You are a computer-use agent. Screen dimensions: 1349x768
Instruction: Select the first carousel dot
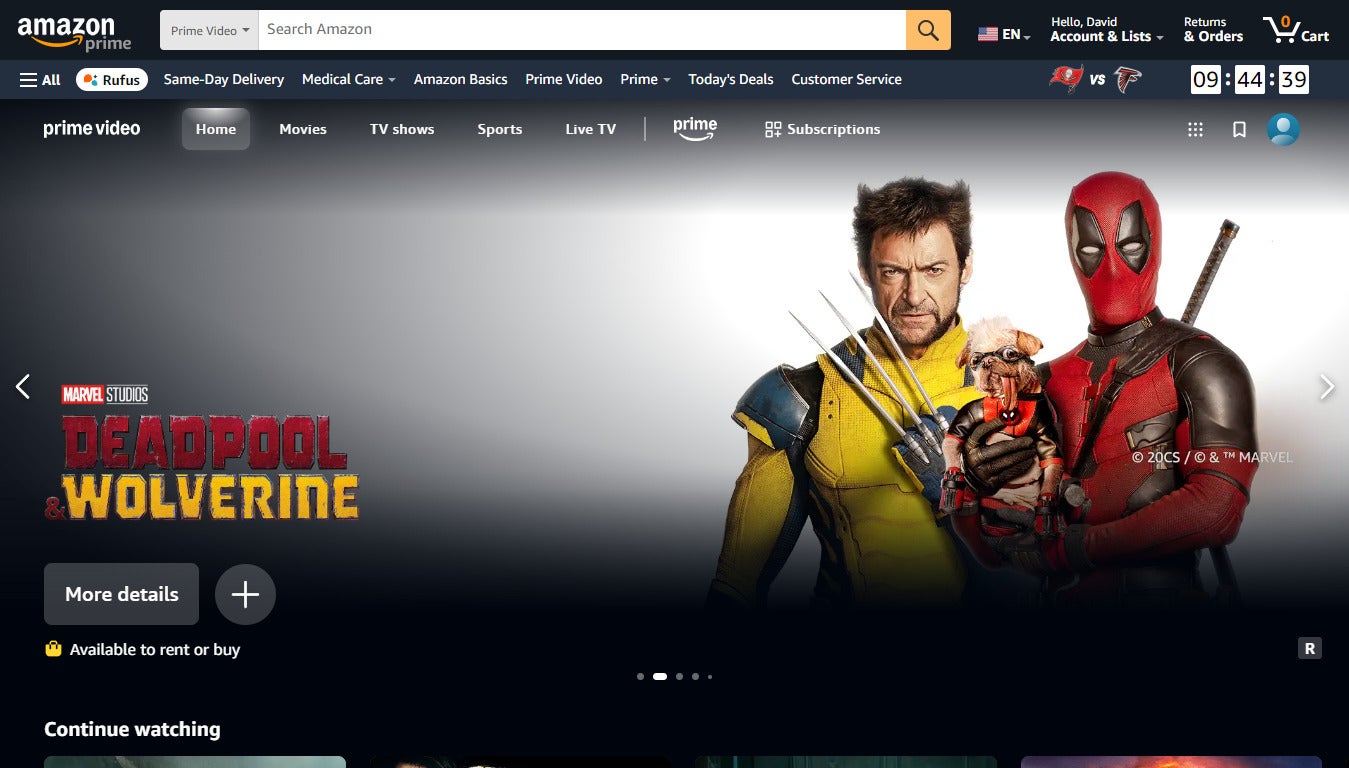click(x=640, y=677)
